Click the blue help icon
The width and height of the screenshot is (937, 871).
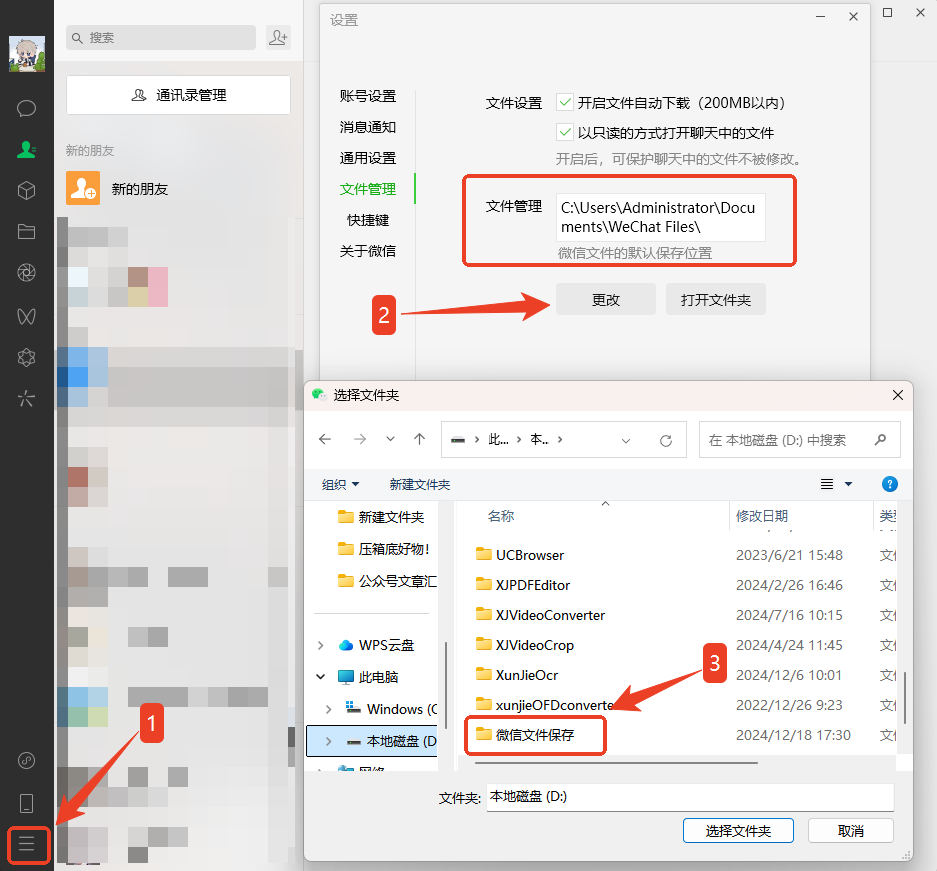point(889,484)
